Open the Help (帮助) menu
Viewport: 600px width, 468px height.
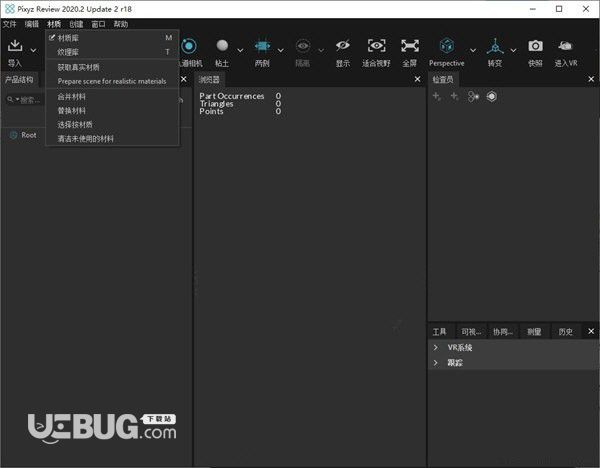pyautogui.click(x=121, y=24)
